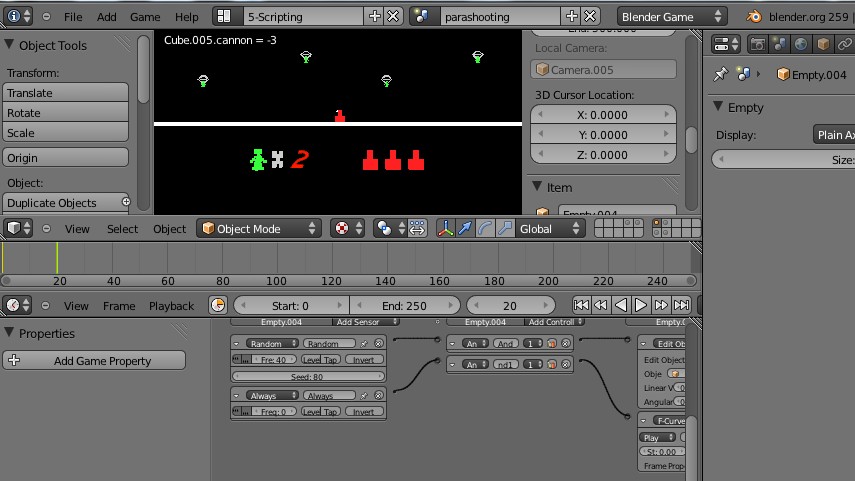Click the Camera.005 local camera field
The image size is (855, 481).
point(604,69)
